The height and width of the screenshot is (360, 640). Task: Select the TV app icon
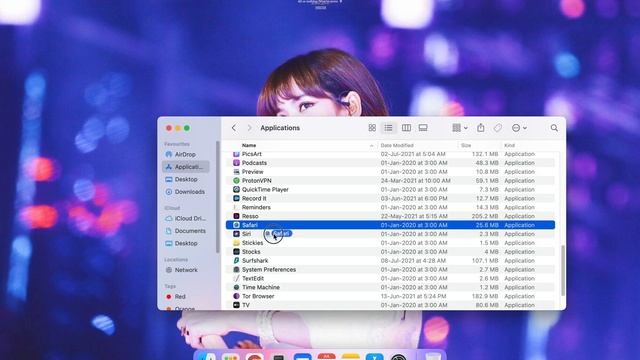click(236, 305)
